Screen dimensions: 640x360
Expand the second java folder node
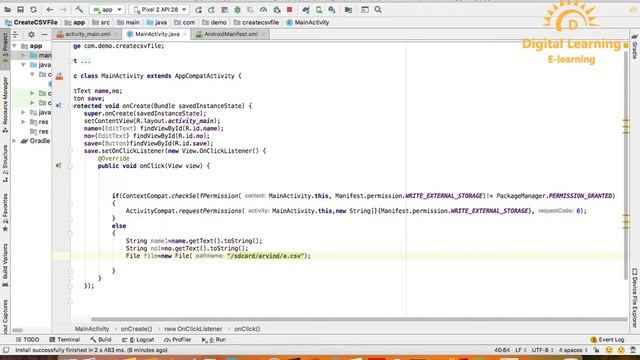[x=23, y=112]
